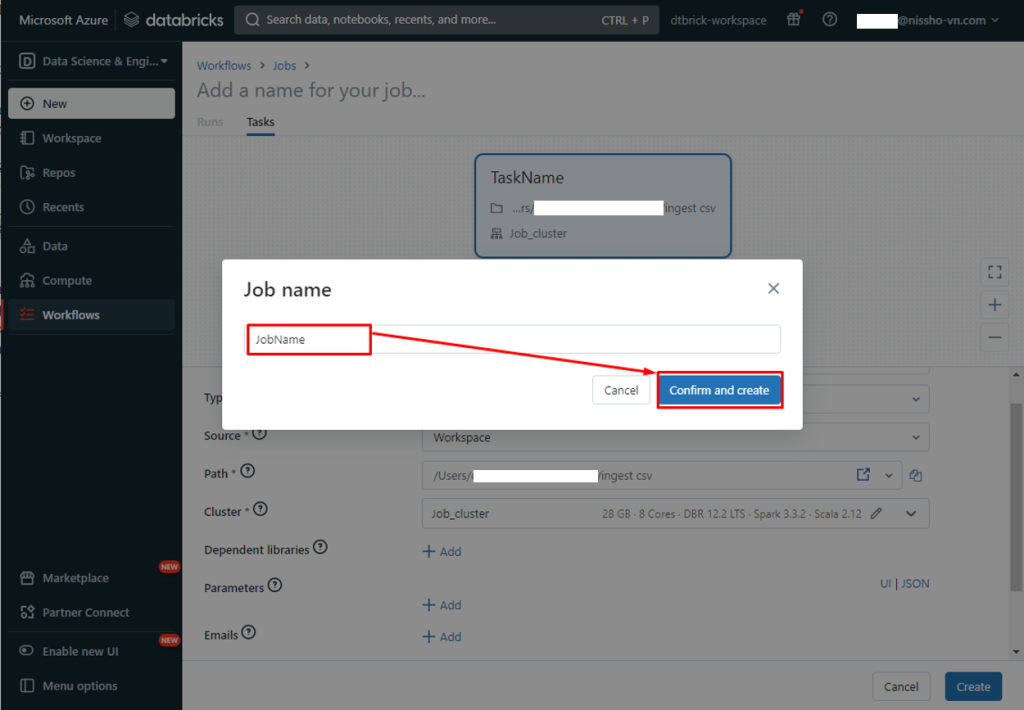Viewport: 1024px width, 710px height.
Task: Open Partner Connect from the sidebar
Action: pos(91,612)
